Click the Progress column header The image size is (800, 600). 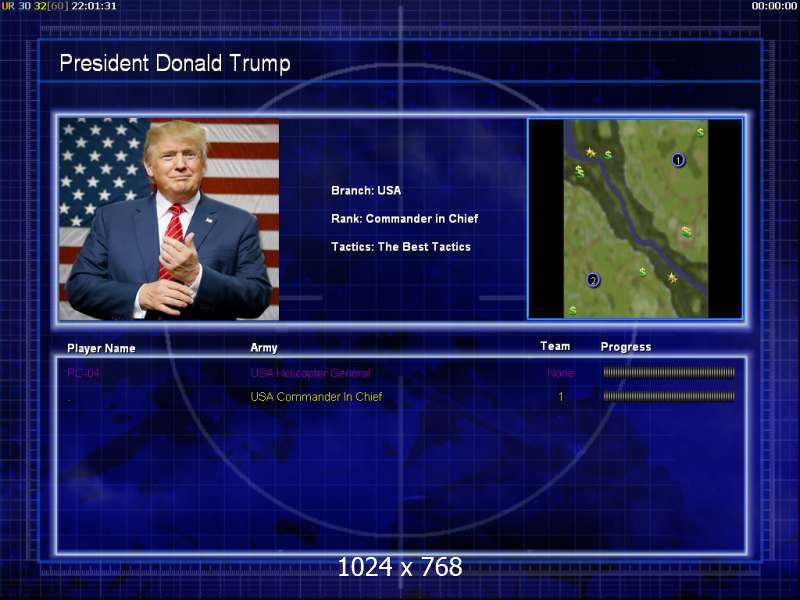(x=626, y=347)
